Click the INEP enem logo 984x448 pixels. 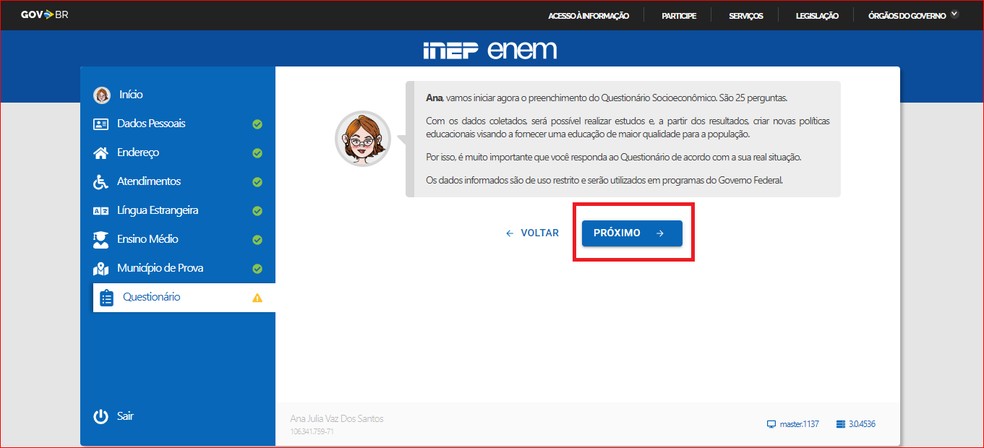(x=489, y=50)
